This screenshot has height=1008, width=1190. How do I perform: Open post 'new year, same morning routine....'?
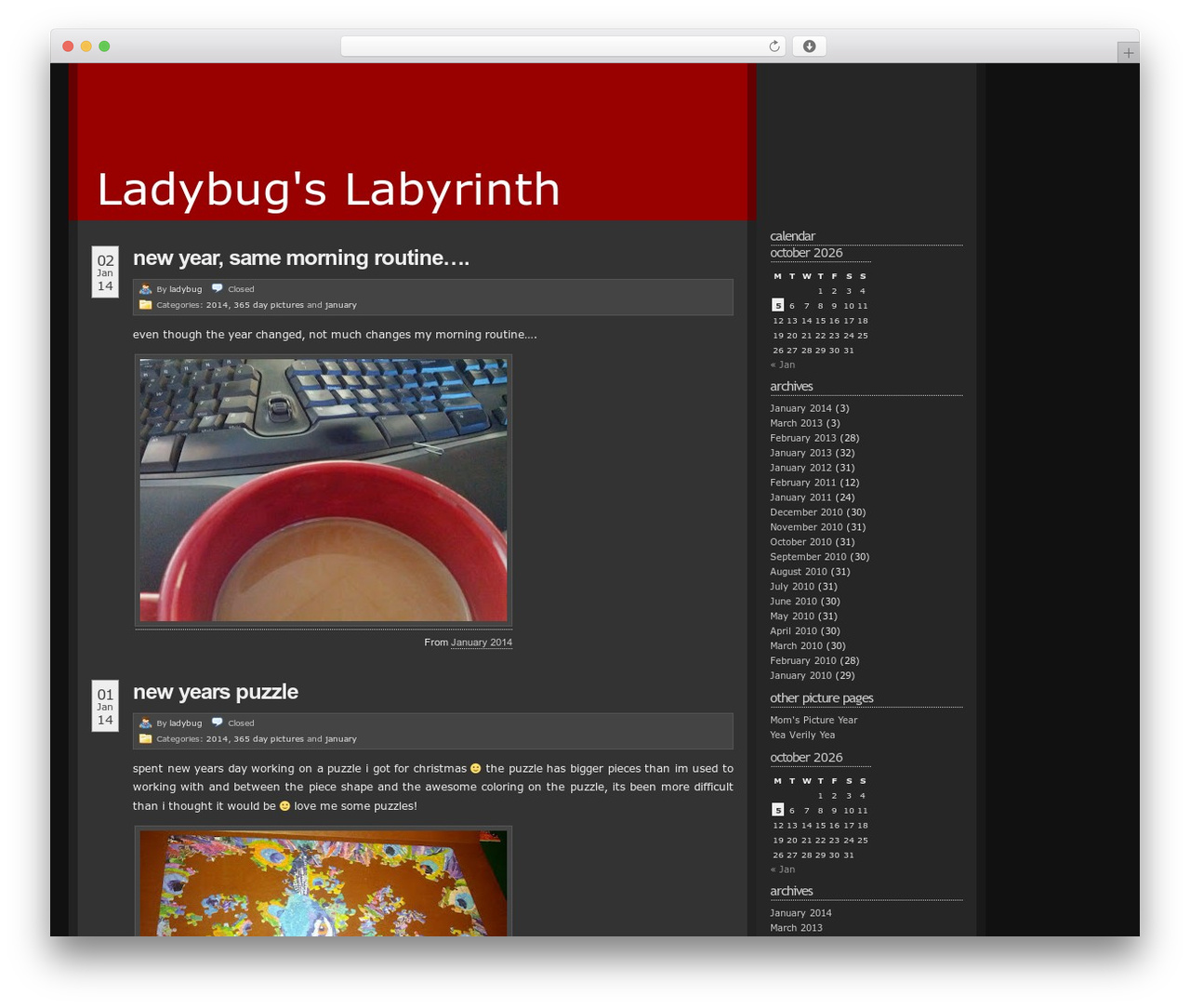point(300,258)
